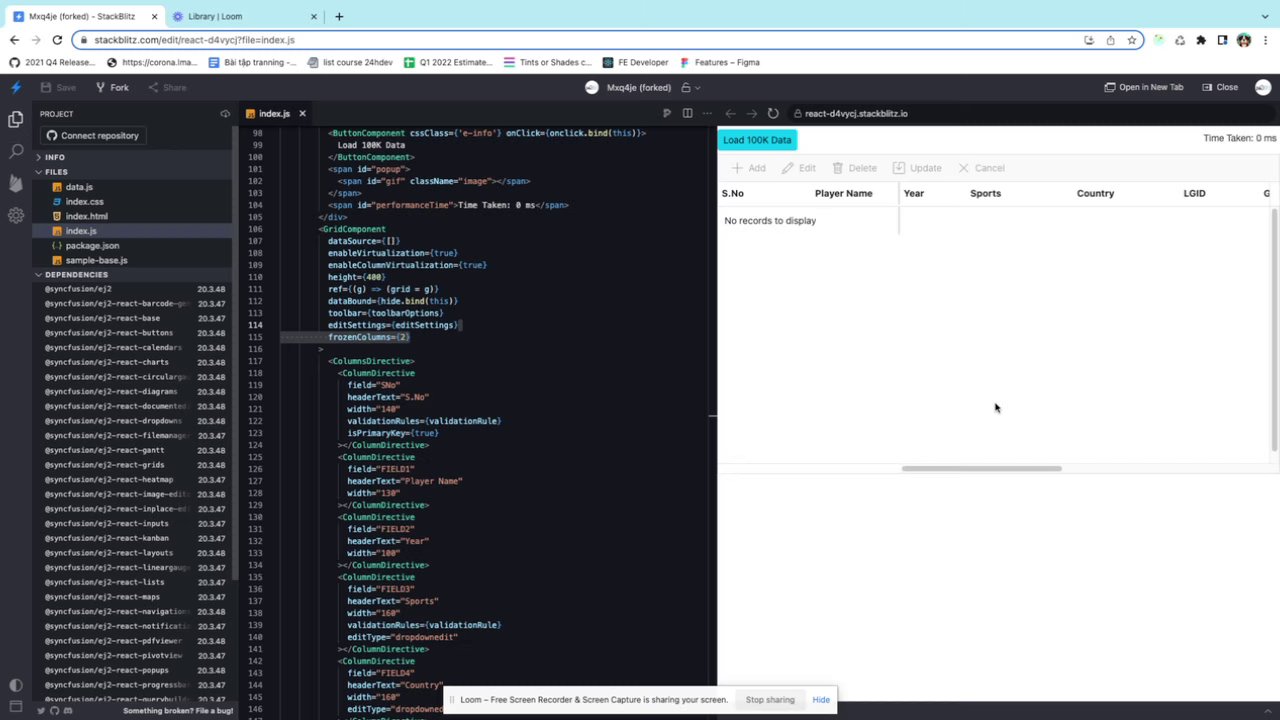Viewport: 1280px width, 720px height.
Task: Click the preview back arrow
Action: (731, 113)
